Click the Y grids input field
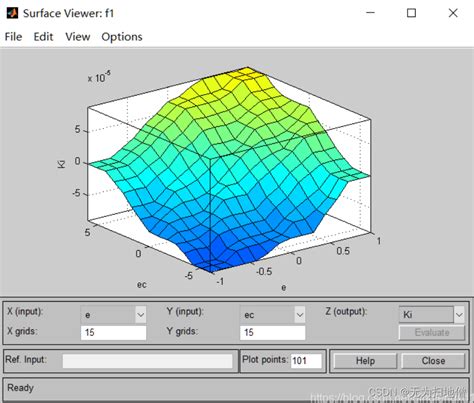 tap(272, 333)
